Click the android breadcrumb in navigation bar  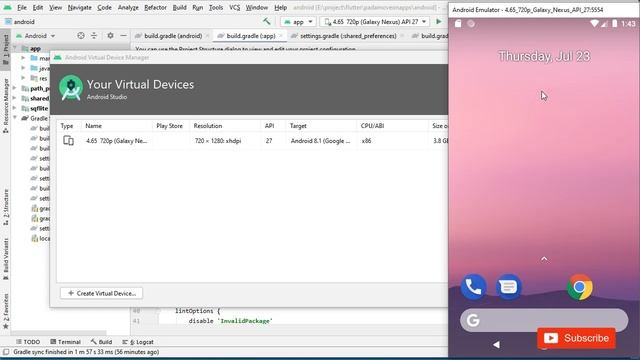pyautogui.click(x=20, y=22)
